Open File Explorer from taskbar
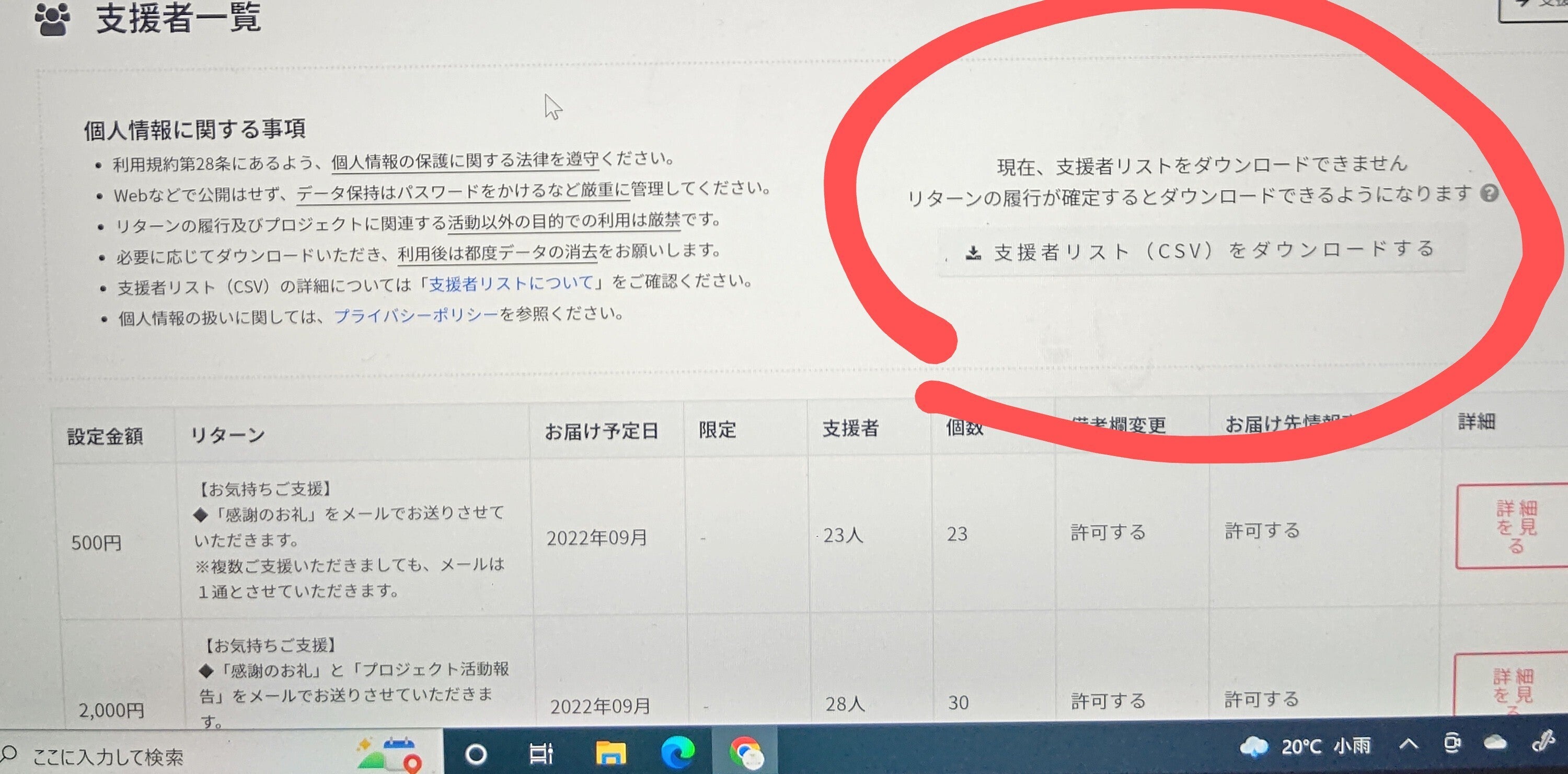This screenshot has width=1568, height=774. click(610, 753)
